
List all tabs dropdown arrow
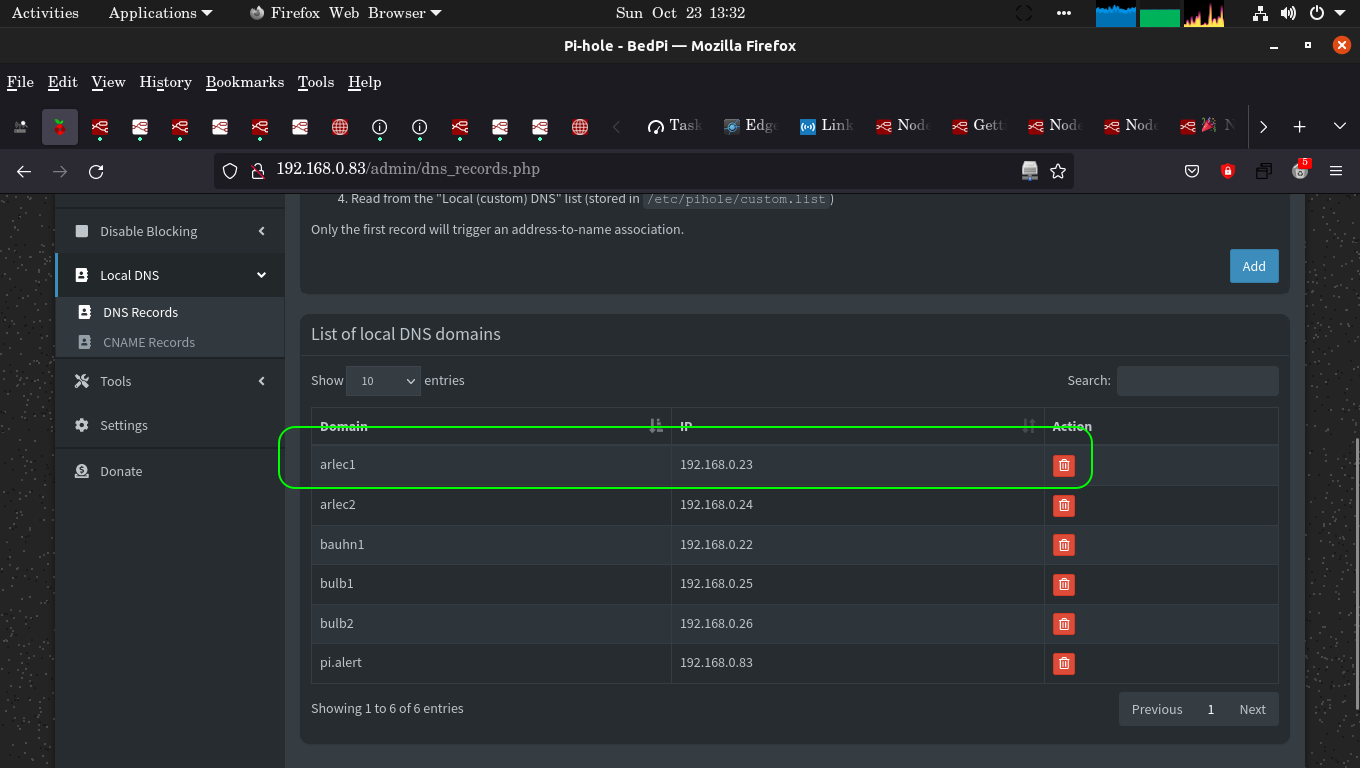coord(1339,126)
